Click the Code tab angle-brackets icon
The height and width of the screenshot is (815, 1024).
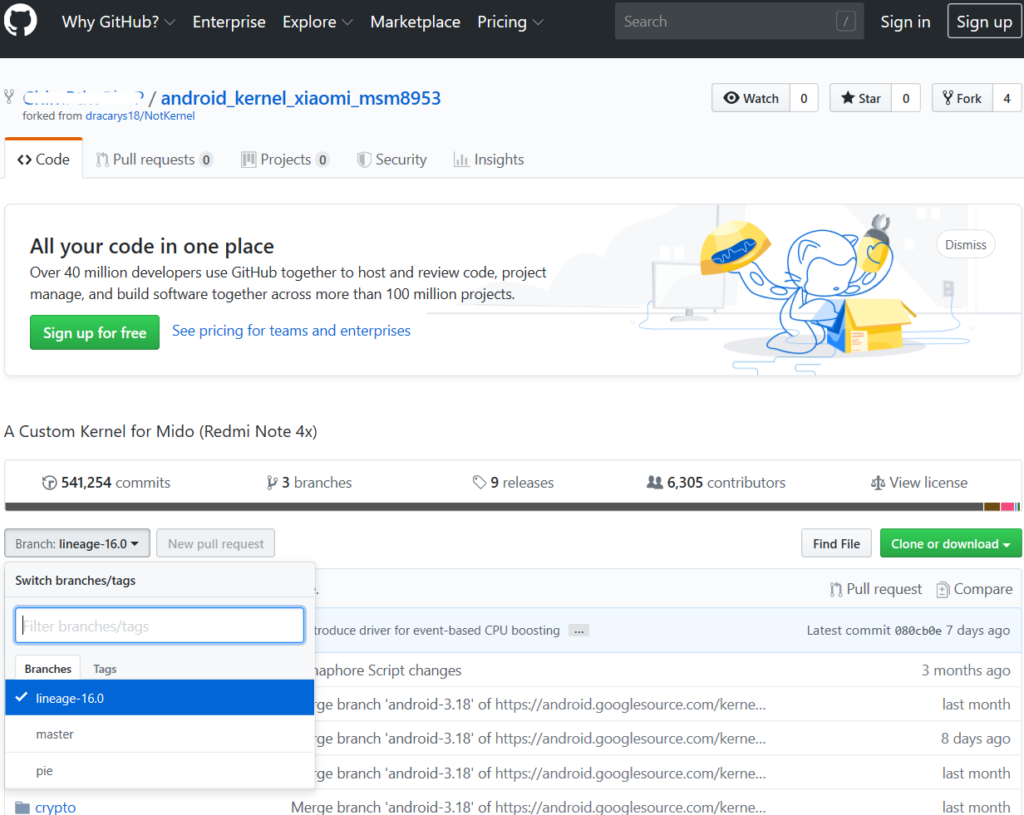coord(25,160)
